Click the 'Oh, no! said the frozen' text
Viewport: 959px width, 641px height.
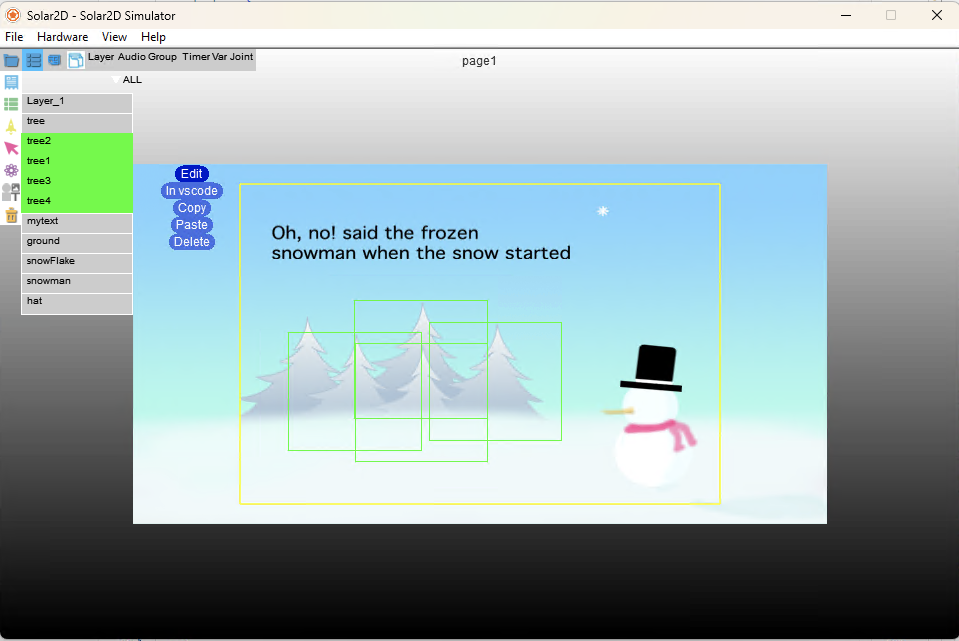pos(375,233)
